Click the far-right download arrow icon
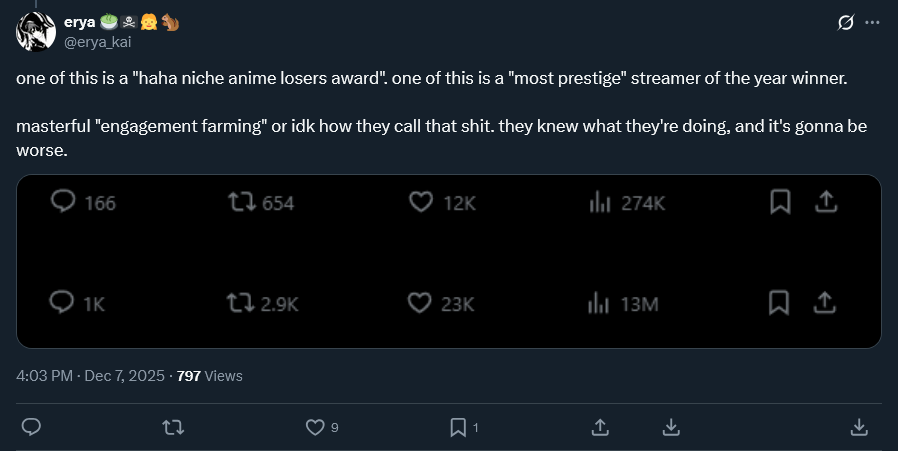The image size is (898, 451). 858,427
